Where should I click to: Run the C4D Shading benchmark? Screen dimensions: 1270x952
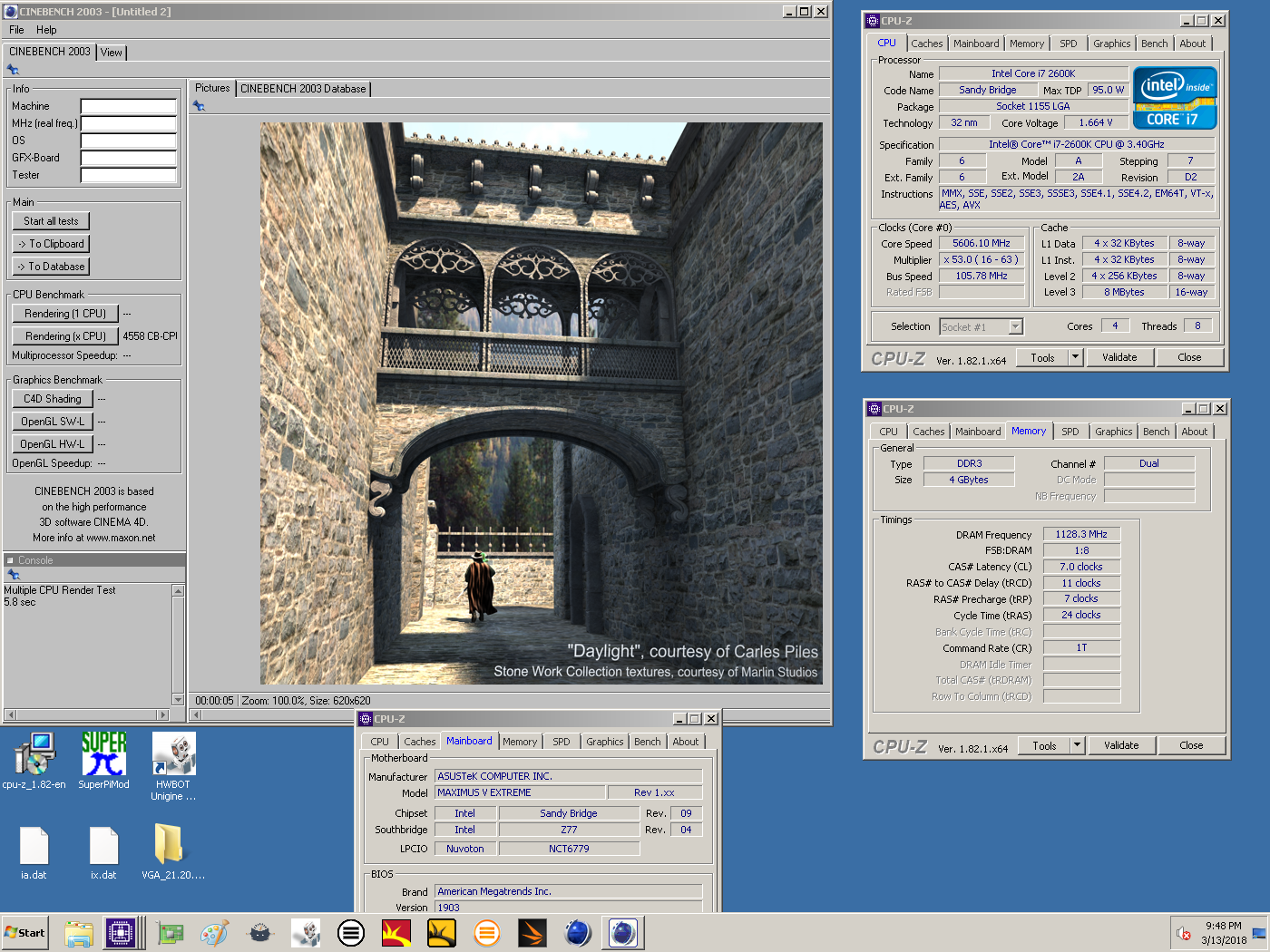(53, 399)
